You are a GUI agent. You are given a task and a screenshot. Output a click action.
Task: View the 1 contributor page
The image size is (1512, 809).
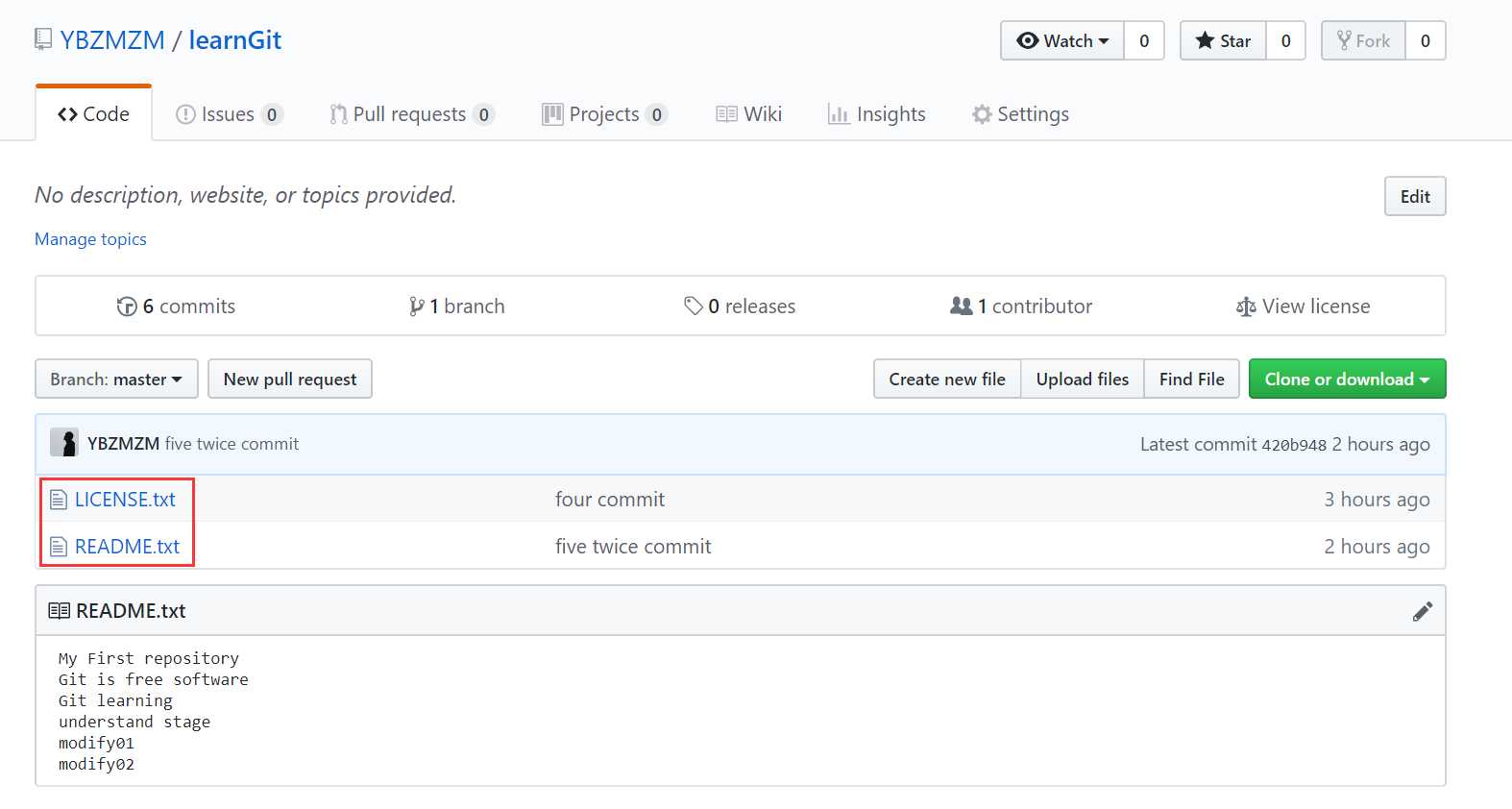point(1021,306)
